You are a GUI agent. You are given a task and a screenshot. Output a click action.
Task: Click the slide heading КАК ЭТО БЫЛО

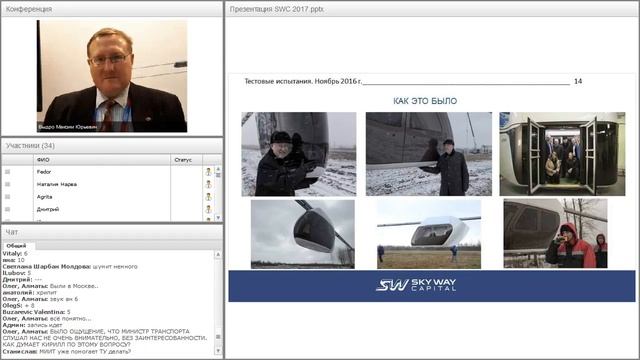coord(425,101)
